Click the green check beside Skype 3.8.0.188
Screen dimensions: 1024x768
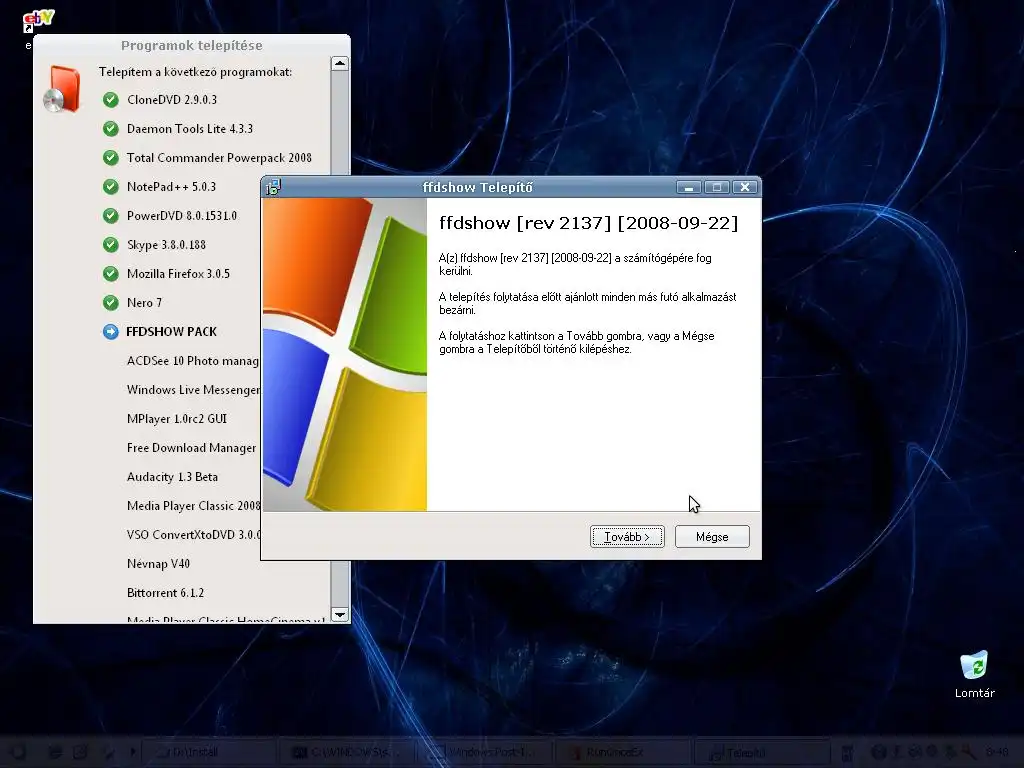111,245
